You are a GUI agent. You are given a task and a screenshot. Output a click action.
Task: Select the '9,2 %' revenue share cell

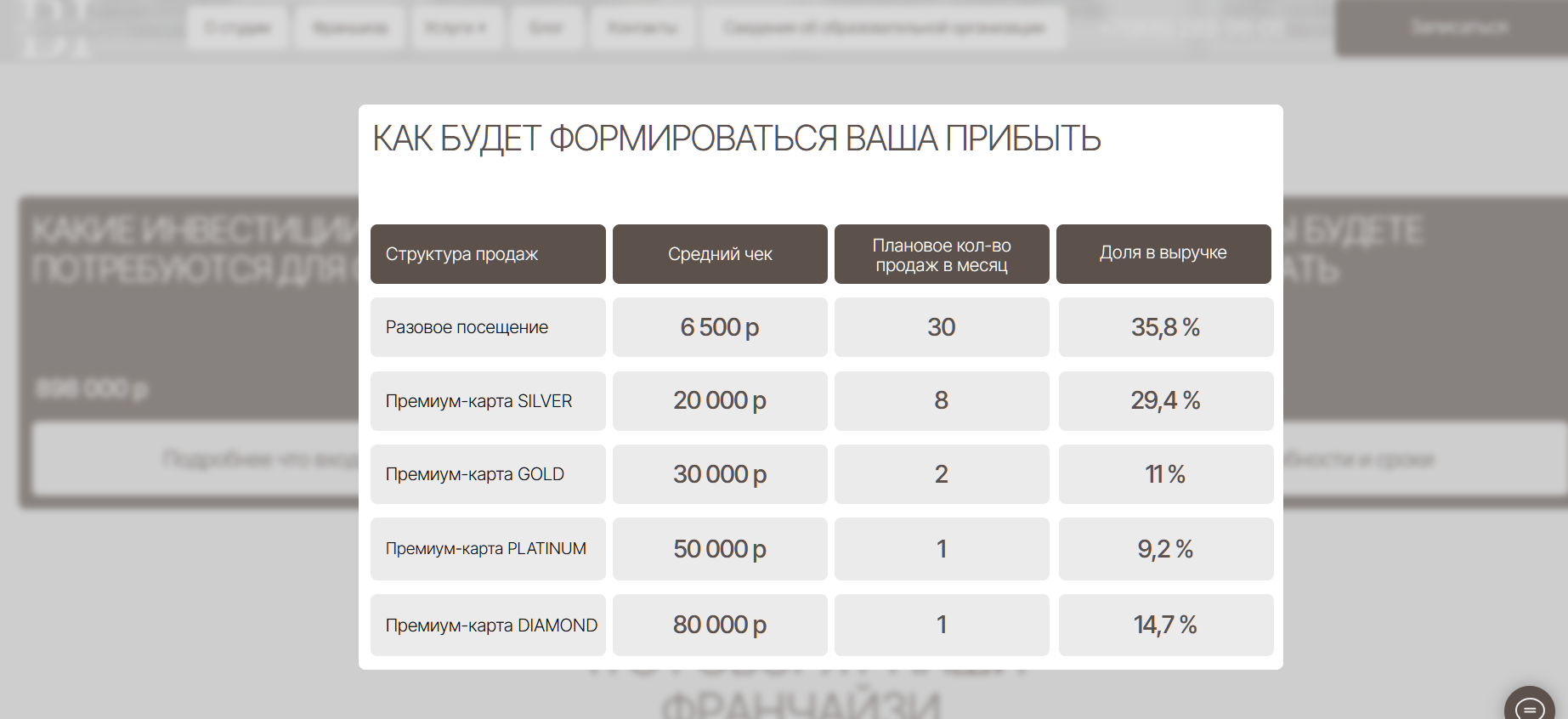(1166, 549)
